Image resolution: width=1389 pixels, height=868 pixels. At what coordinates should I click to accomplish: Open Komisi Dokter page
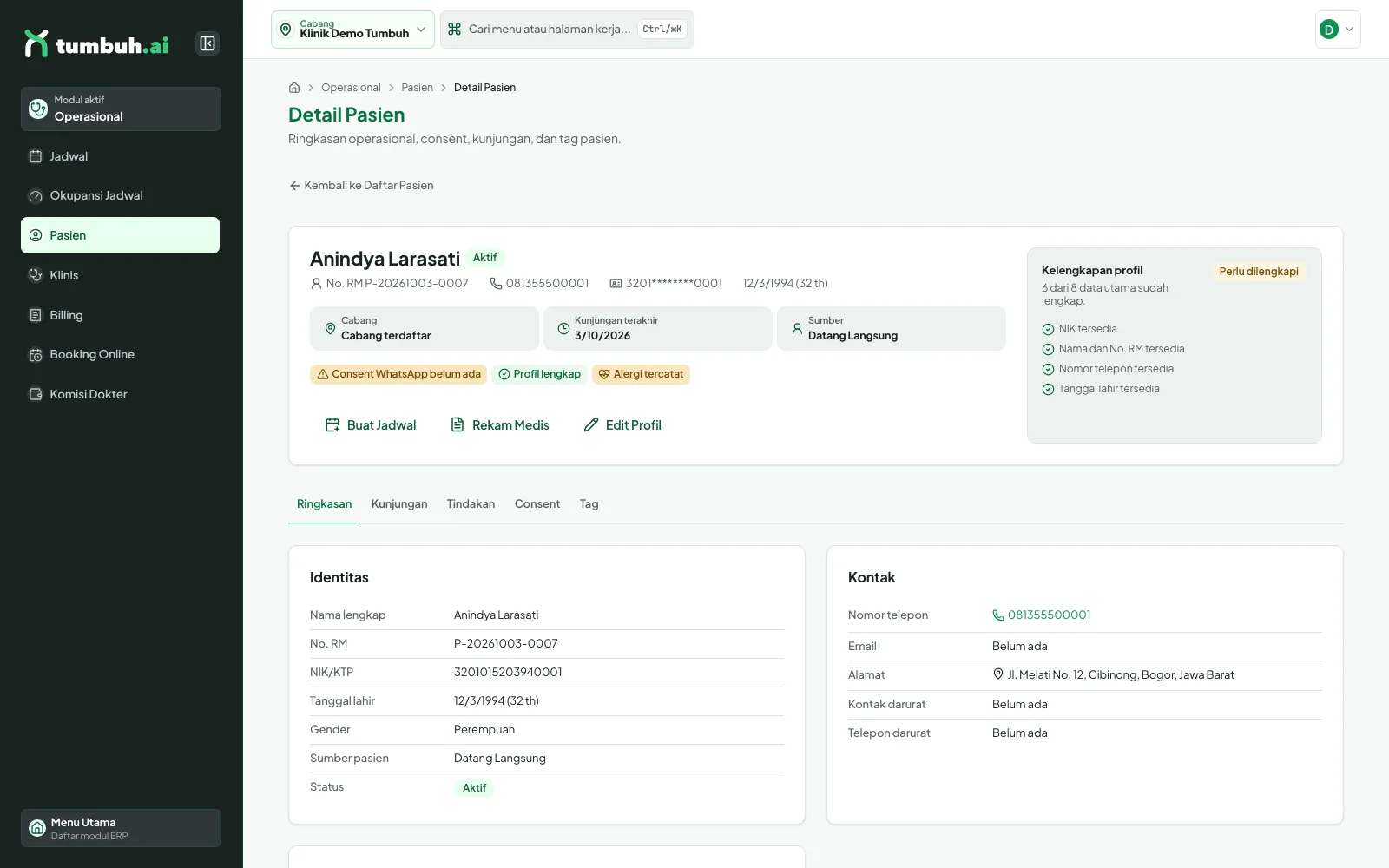click(x=121, y=394)
